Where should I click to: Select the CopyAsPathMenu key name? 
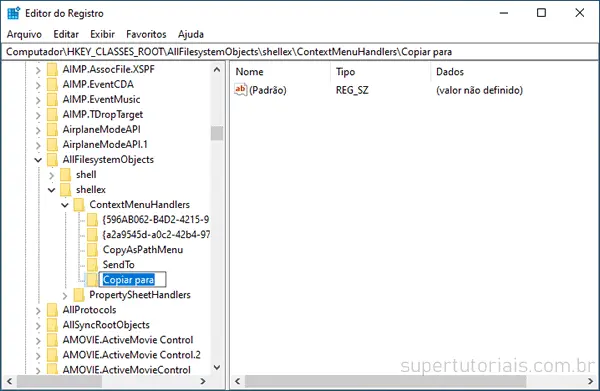143,250
